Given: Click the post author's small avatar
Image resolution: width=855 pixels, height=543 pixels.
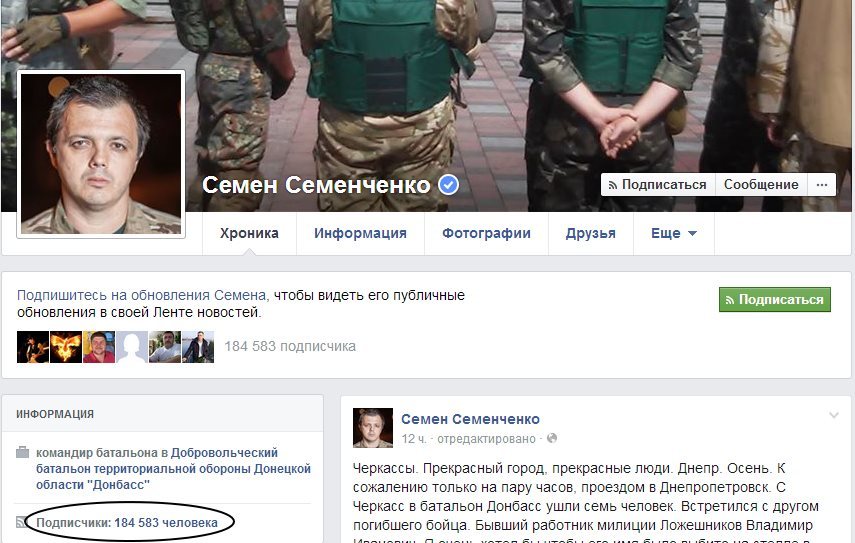Looking at the screenshot, I should click(x=373, y=428).
